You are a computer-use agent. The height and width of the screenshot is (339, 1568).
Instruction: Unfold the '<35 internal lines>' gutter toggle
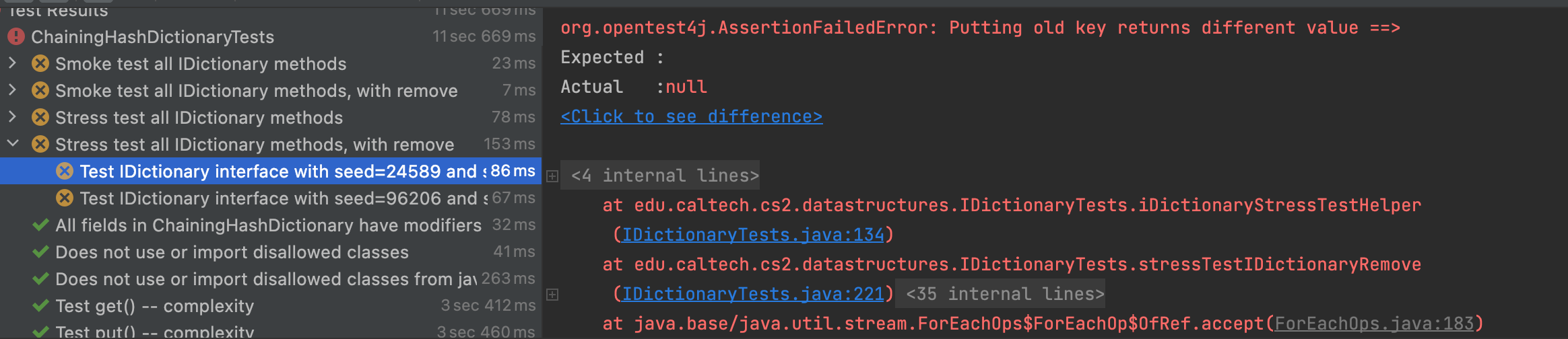(x=552, y=295)
